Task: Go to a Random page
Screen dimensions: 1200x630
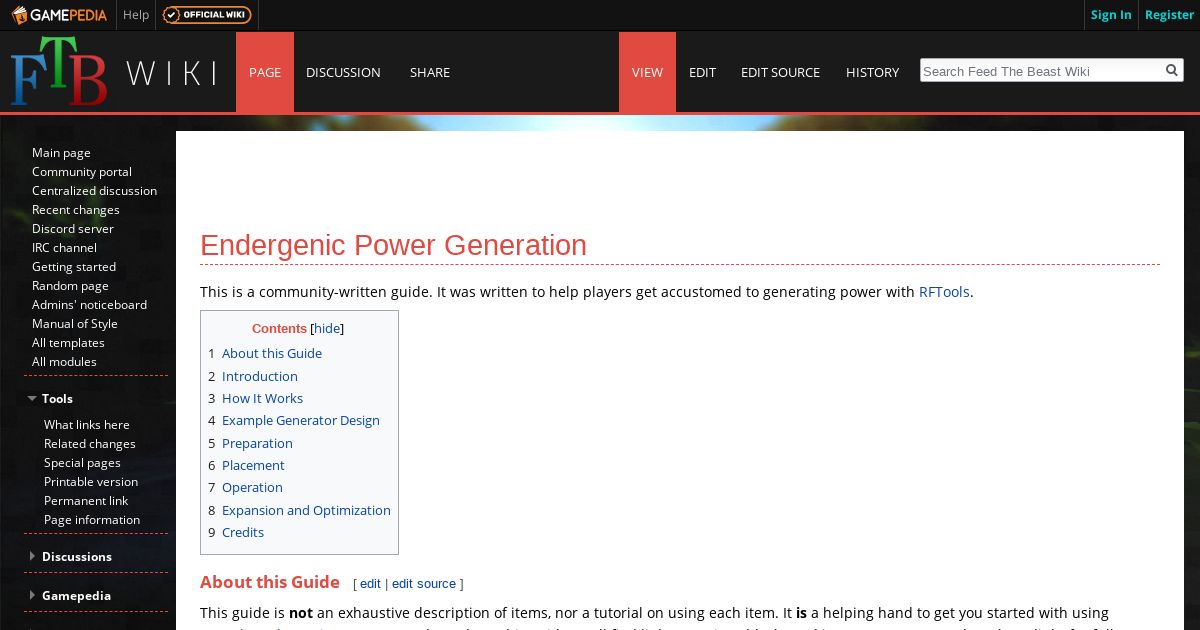Action: click(x=70, y=285)
